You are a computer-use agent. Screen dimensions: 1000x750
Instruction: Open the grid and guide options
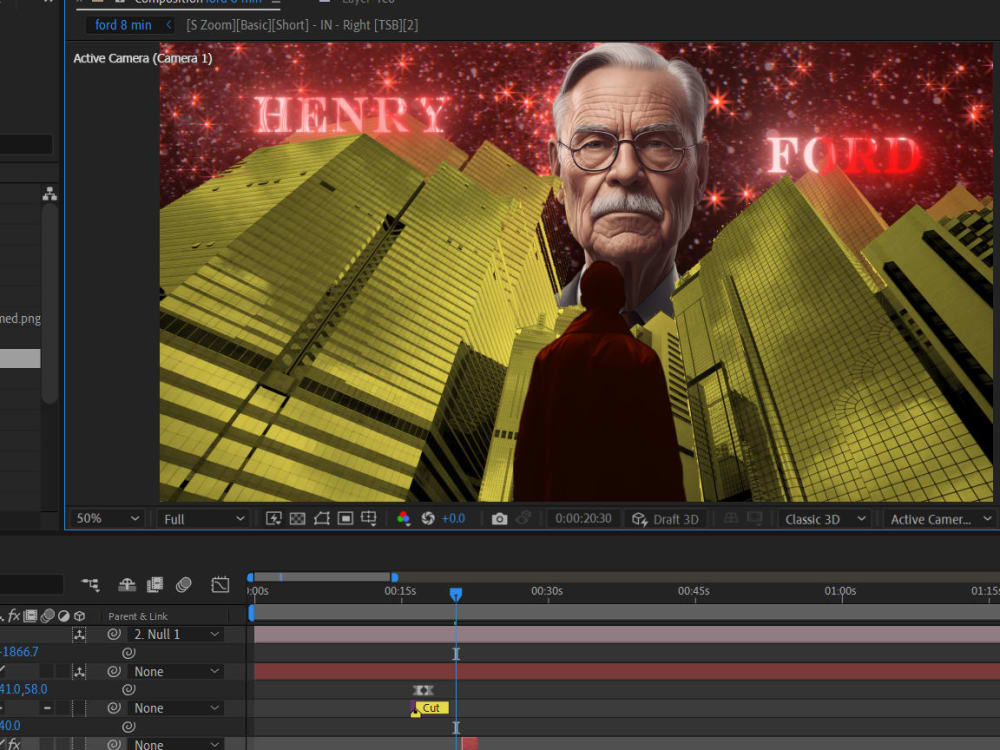368,518
